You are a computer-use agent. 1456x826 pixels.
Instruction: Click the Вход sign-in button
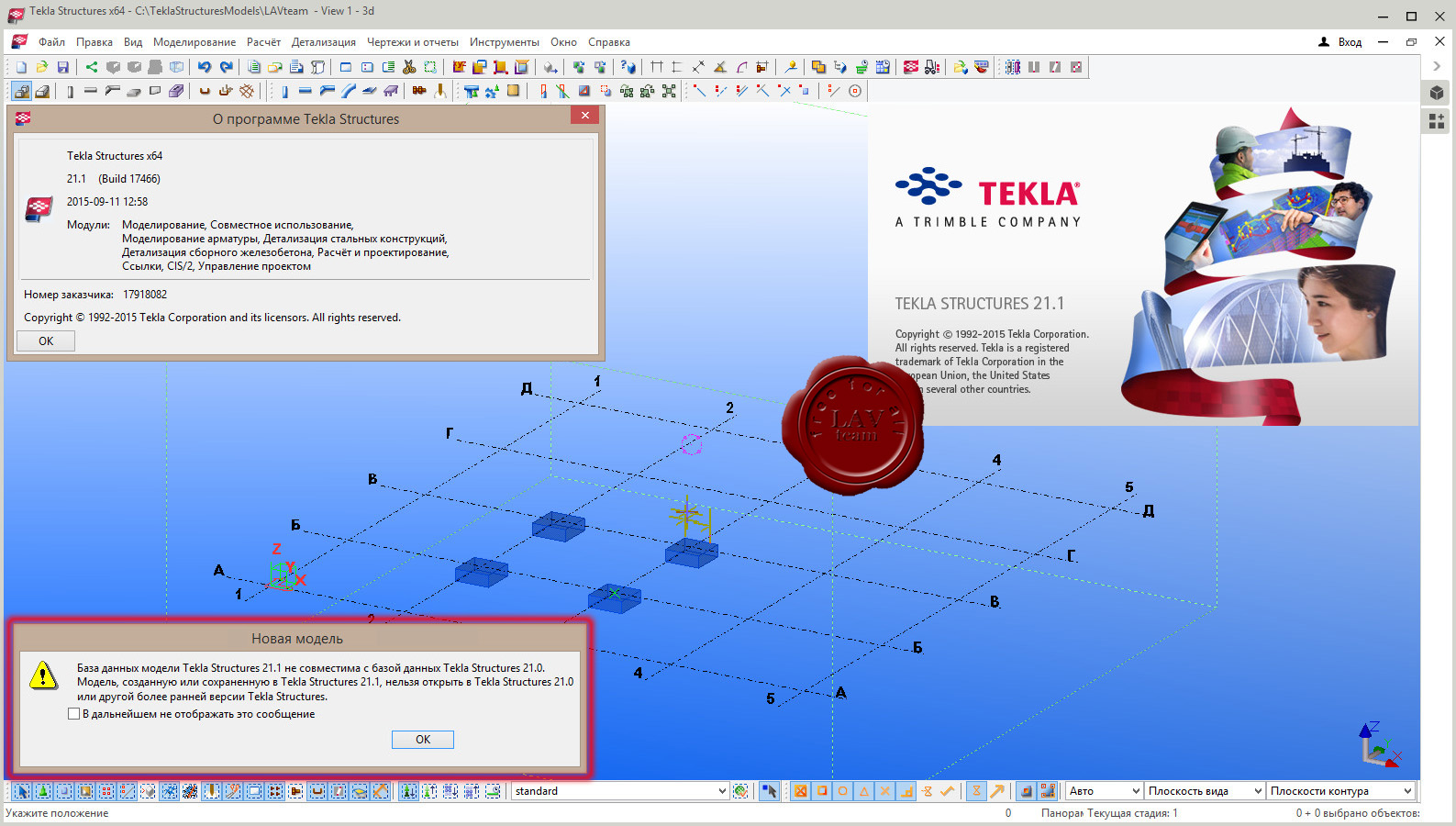(1340, 42)
